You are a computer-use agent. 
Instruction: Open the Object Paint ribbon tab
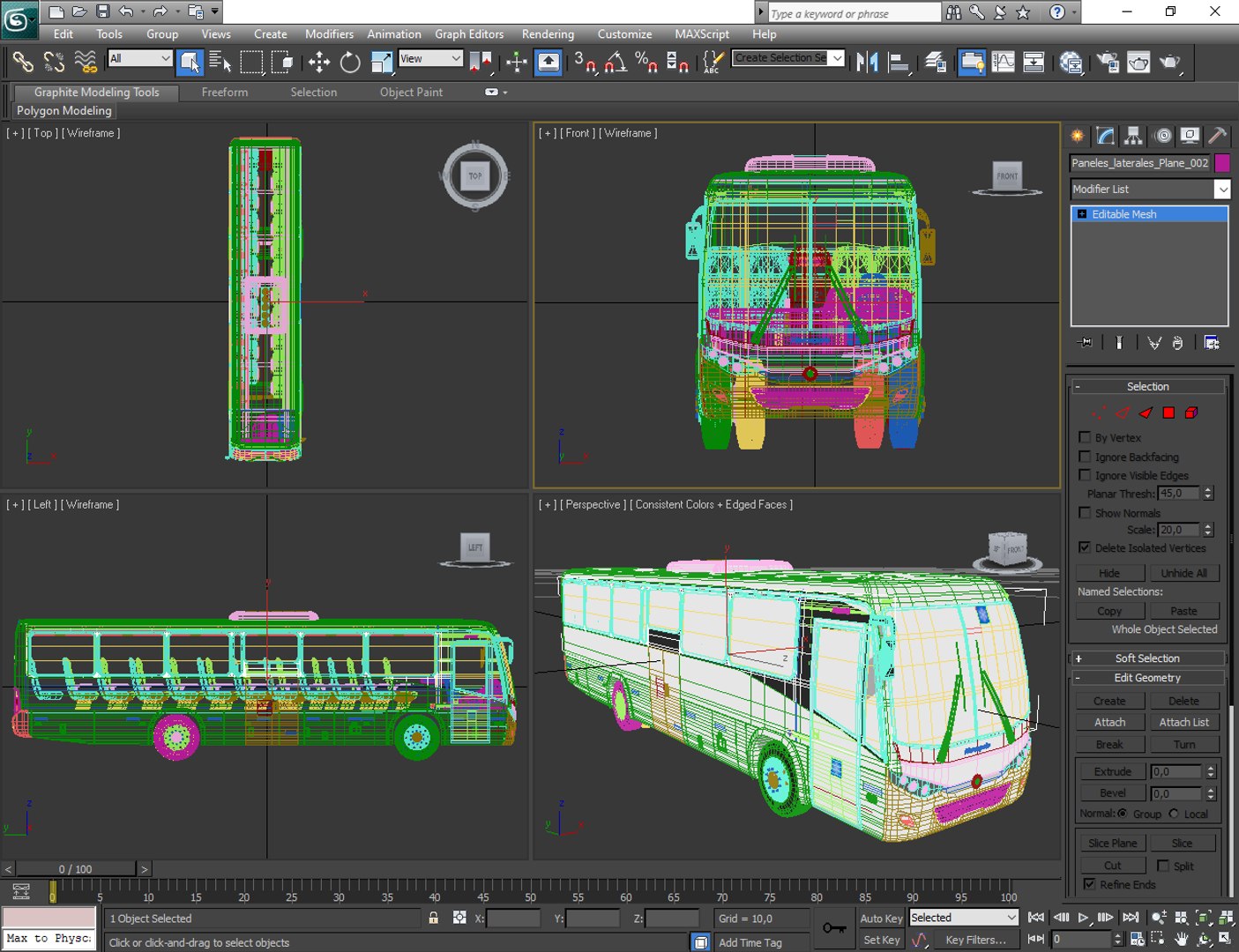pos(411,92)
